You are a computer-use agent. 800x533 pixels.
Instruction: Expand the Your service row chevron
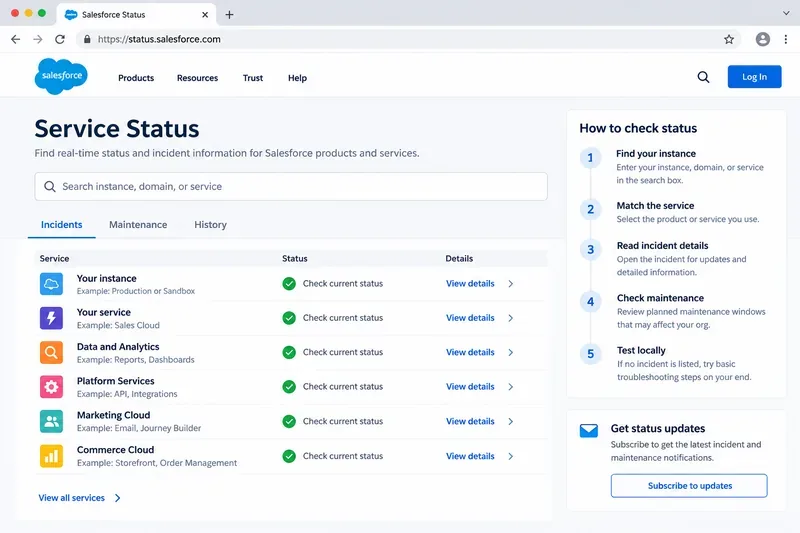coord(511,318)
